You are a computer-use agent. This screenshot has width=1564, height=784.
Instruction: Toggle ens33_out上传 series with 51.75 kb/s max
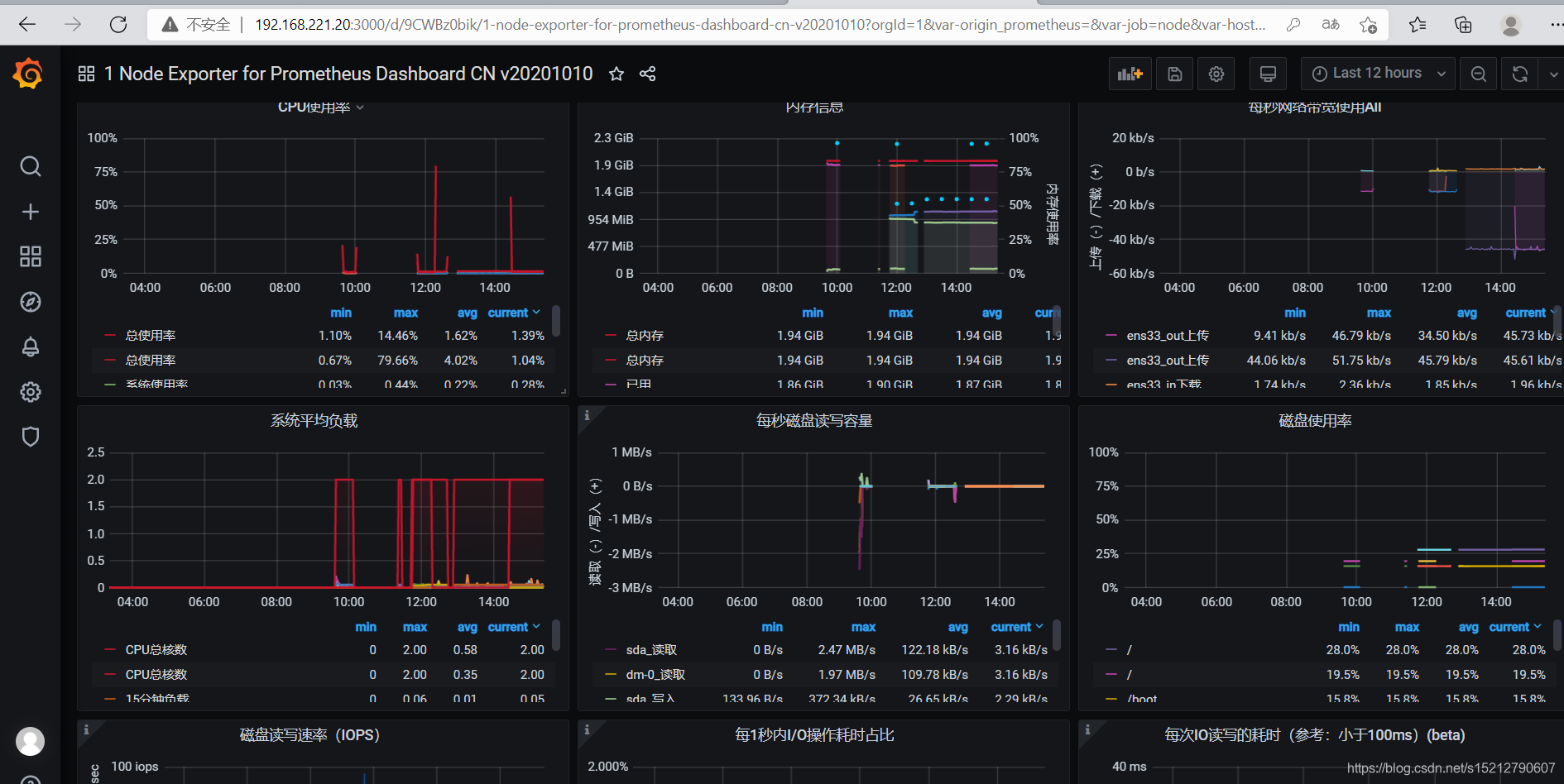pyautogui.click(x=1168, y=361)
